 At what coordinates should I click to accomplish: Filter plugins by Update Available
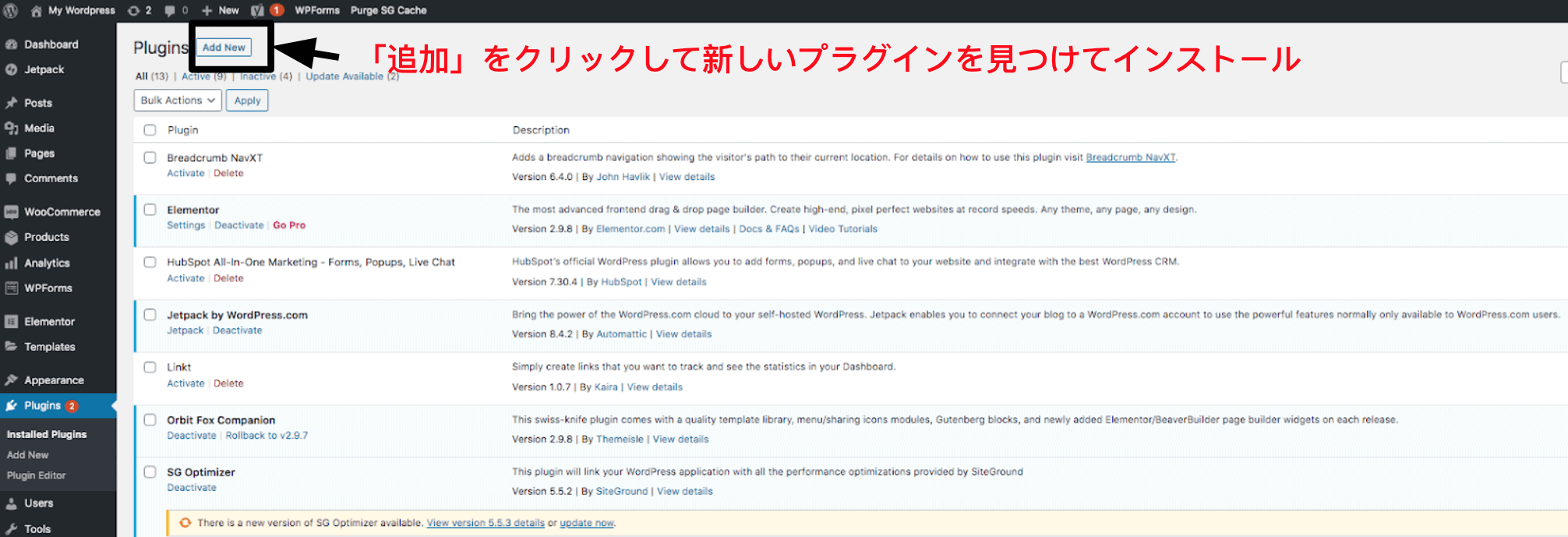click(344, 76)
